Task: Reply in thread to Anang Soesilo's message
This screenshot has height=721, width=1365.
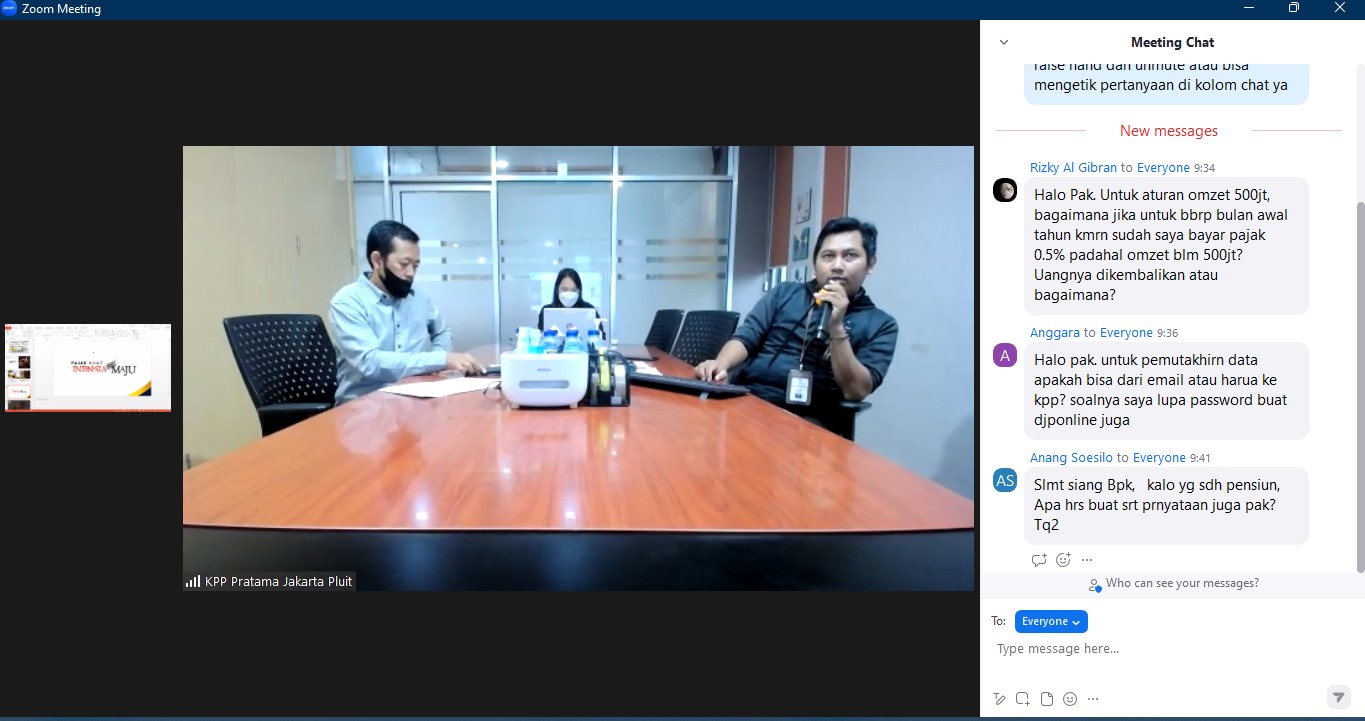Action: 1039,560
